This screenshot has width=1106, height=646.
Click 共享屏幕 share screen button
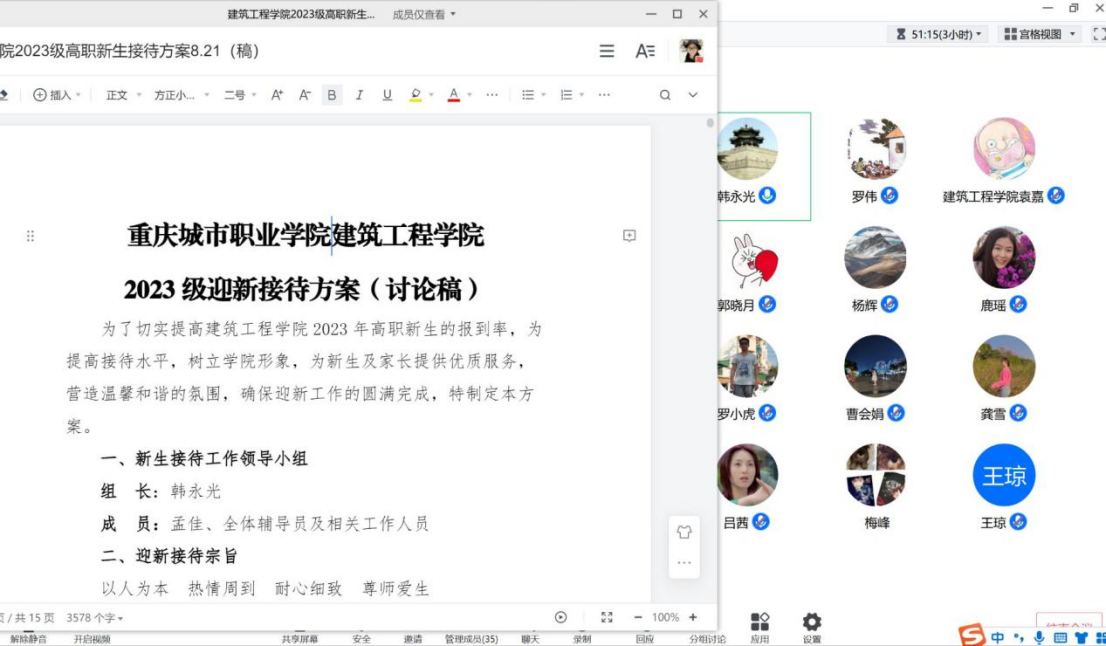[300, 639]
